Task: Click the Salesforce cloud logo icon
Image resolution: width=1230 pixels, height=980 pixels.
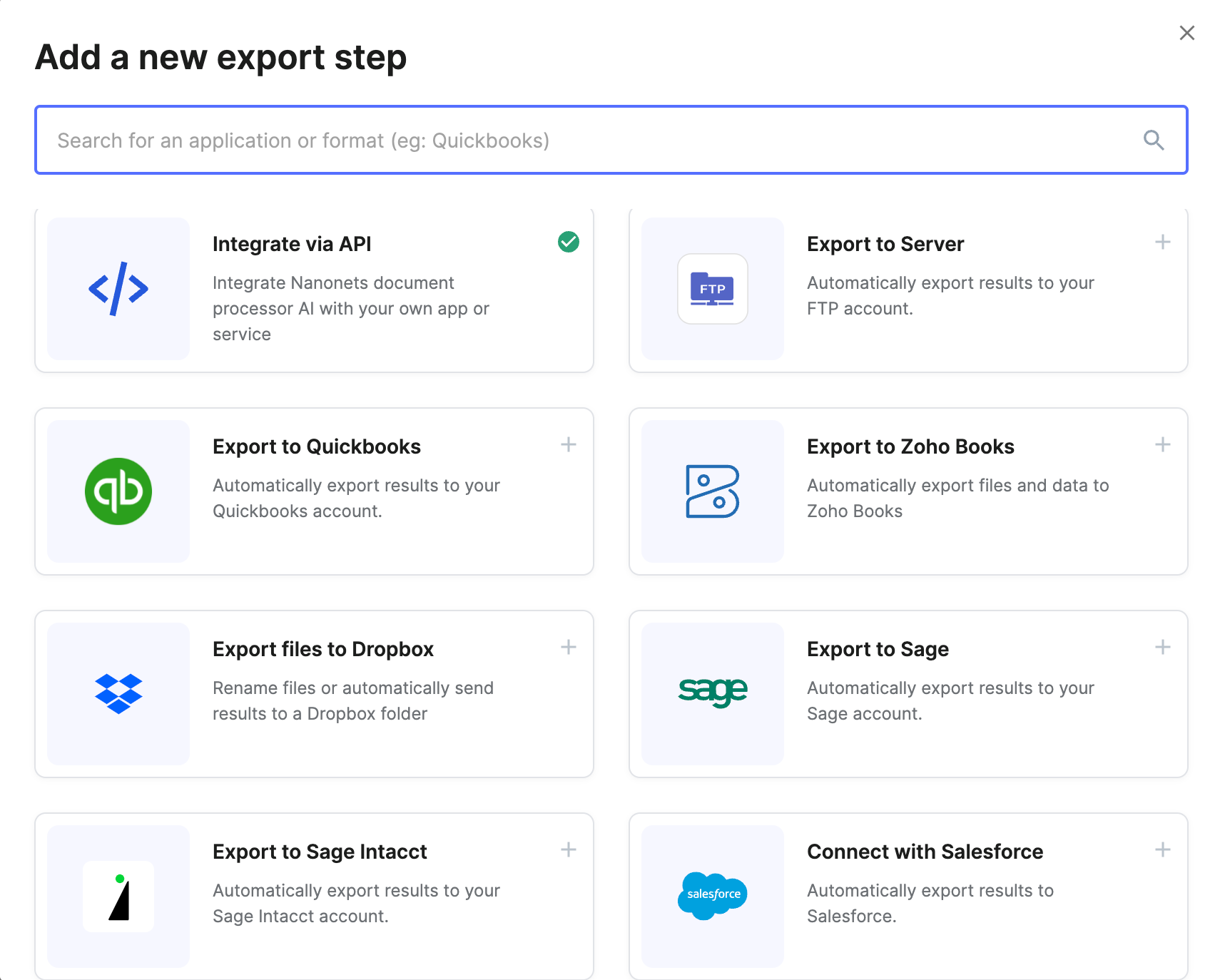Action: coord(713,896)
